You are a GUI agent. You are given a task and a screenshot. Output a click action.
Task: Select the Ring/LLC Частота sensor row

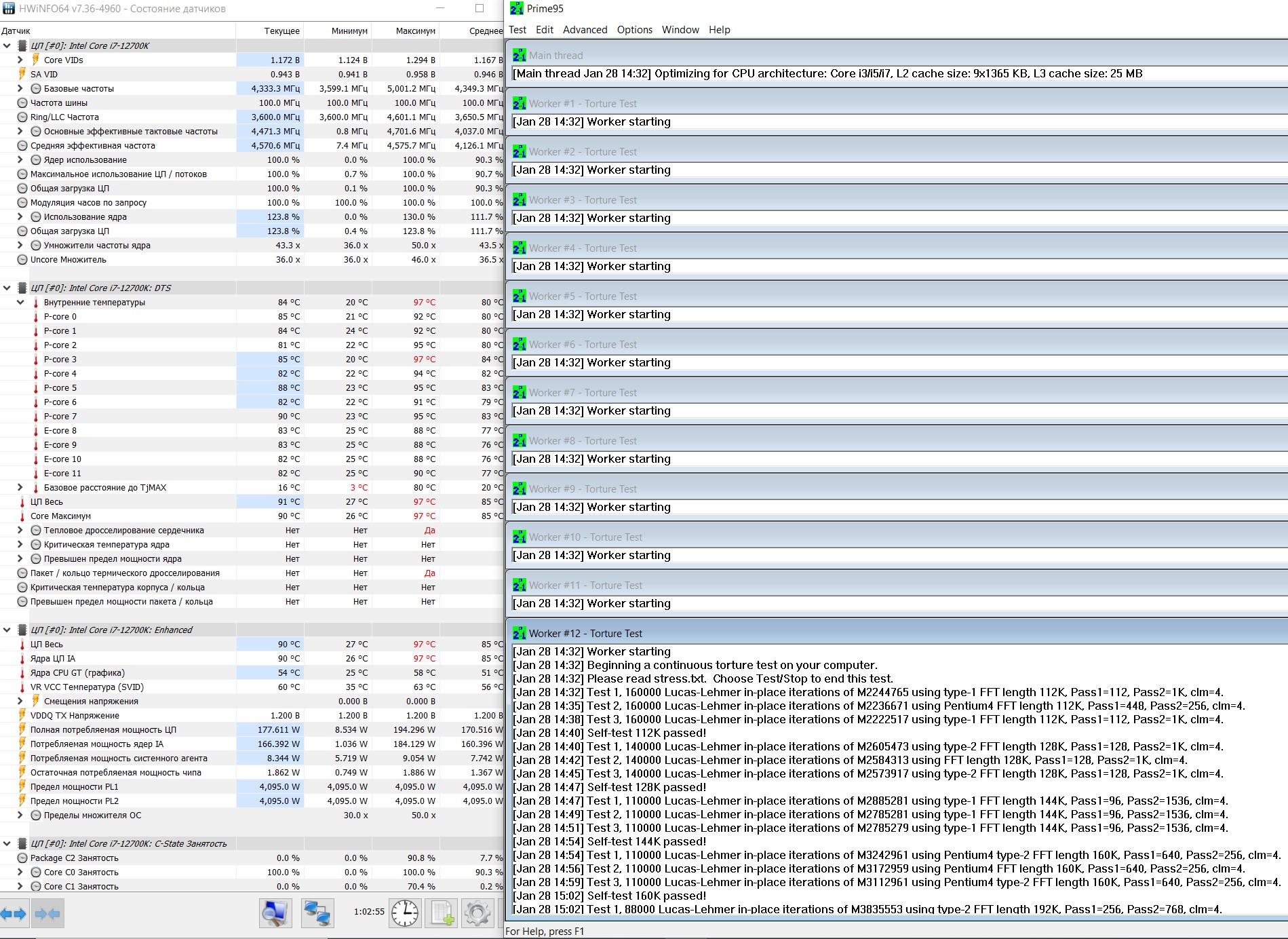[252, 117]
